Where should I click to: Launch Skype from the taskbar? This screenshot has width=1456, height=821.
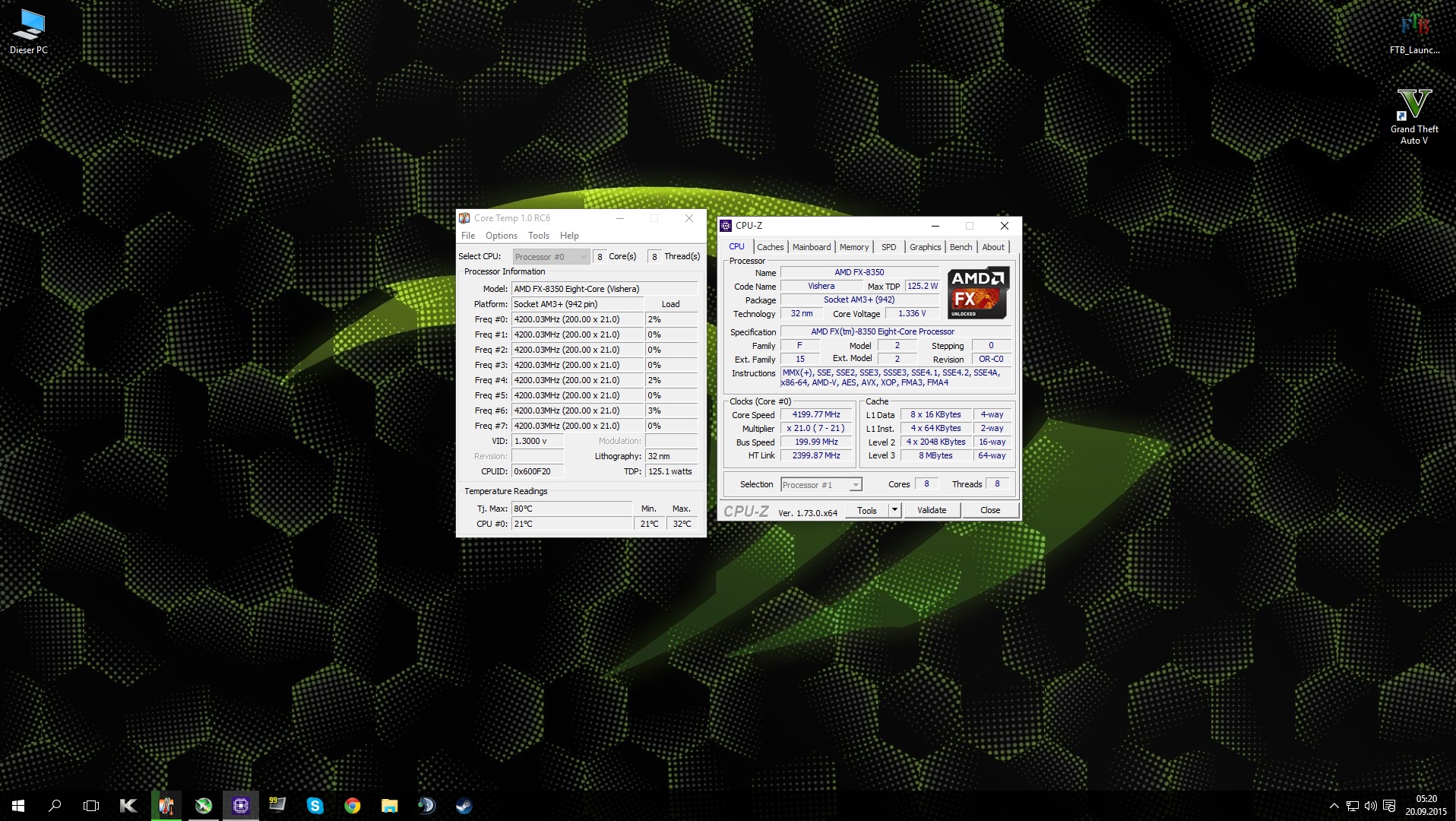[x=315, y=806]
